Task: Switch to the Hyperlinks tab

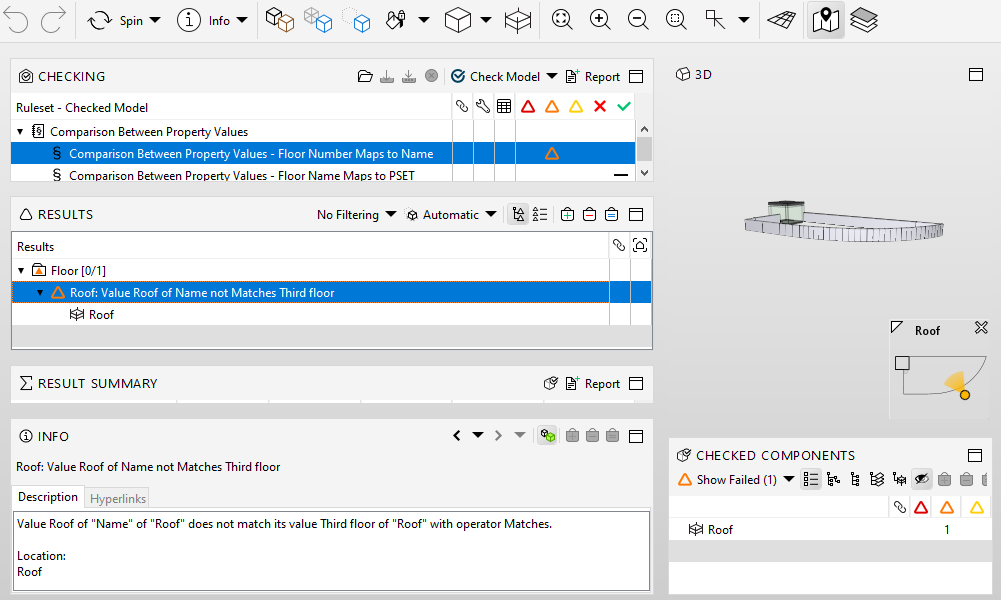Action: (x=117, y=499)
